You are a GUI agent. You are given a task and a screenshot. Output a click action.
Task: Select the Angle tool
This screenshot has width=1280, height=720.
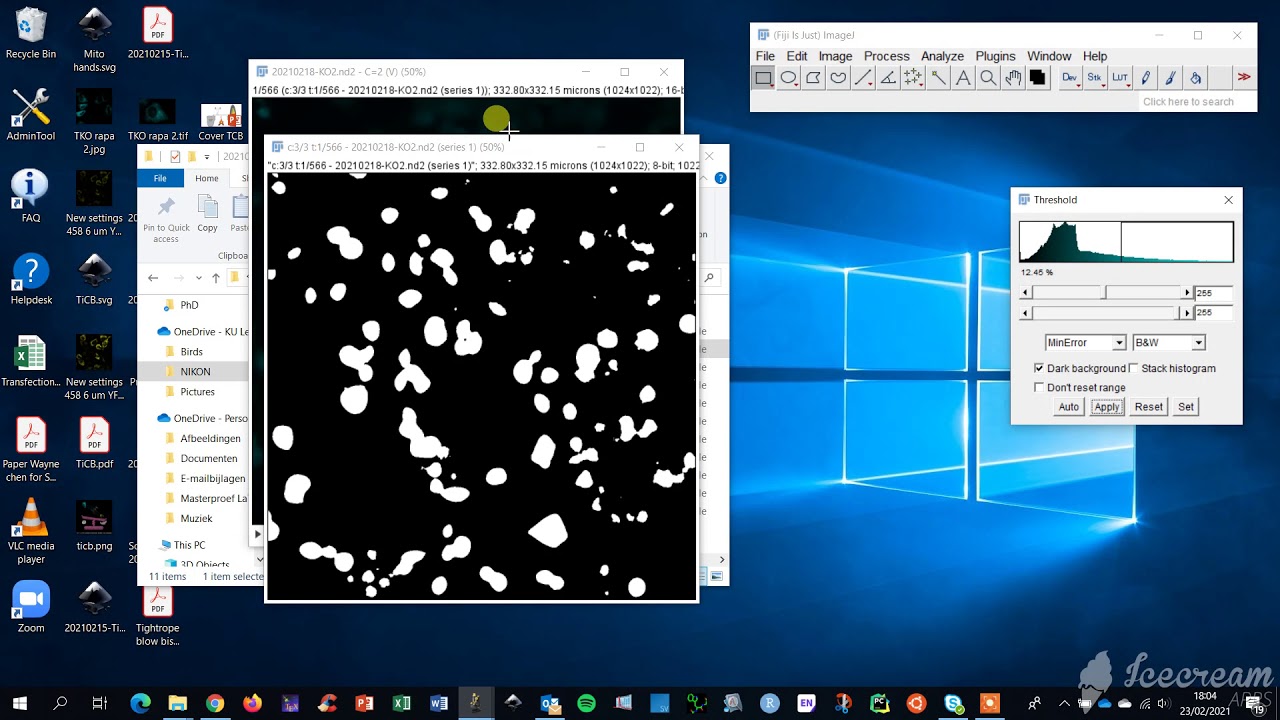coord(888,78)
